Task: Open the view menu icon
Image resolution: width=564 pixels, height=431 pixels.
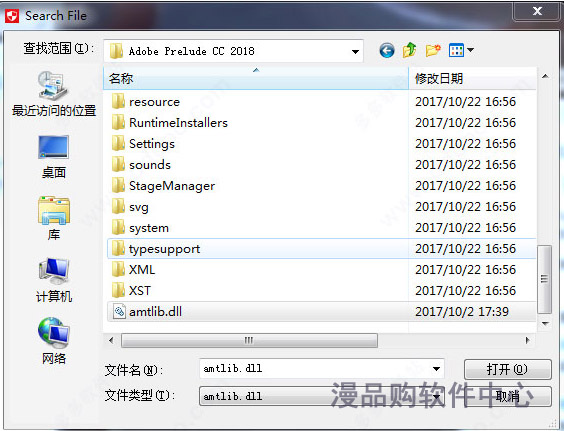Action: (461, 50)
